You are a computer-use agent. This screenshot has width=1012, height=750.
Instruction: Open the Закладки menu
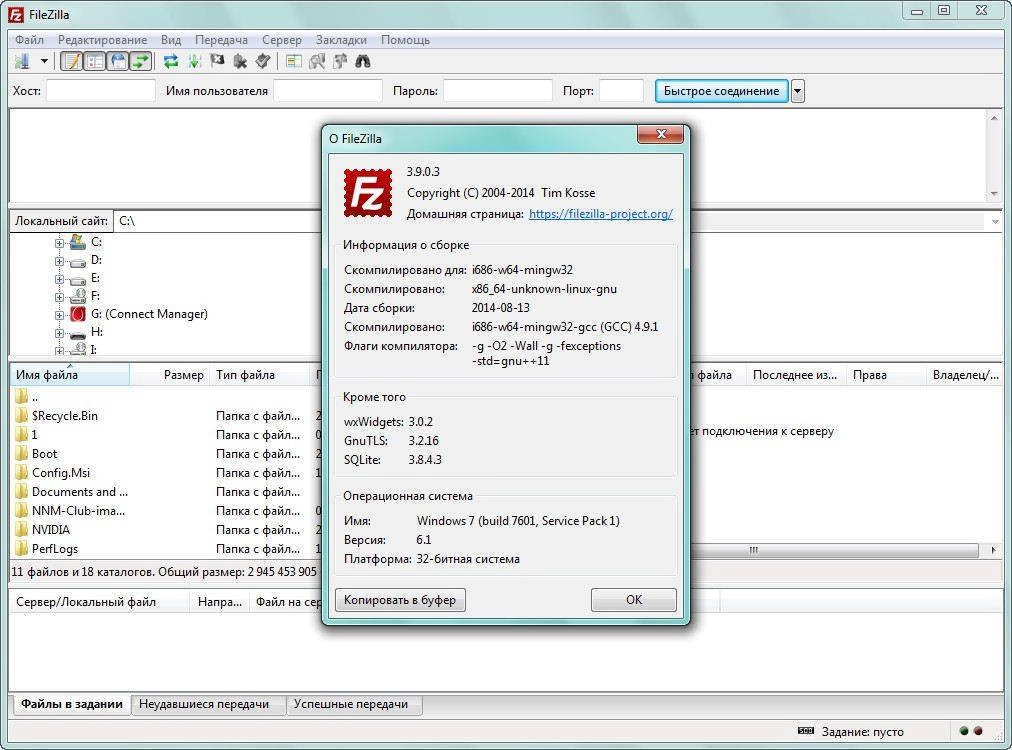tap(341, 39)
